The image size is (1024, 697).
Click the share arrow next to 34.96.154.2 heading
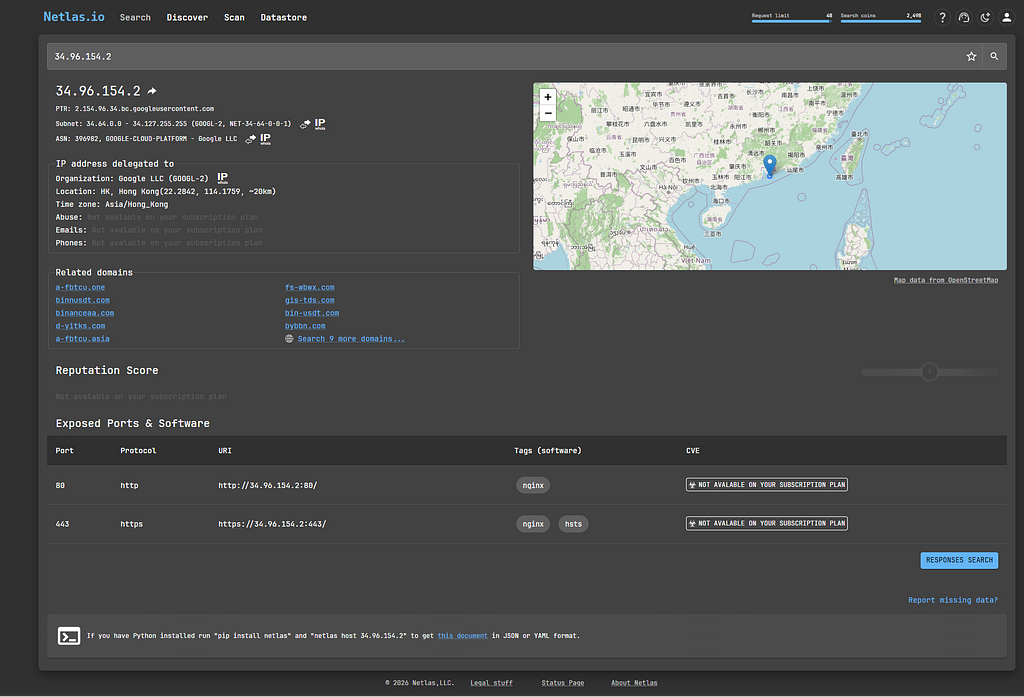coord(152,91)
